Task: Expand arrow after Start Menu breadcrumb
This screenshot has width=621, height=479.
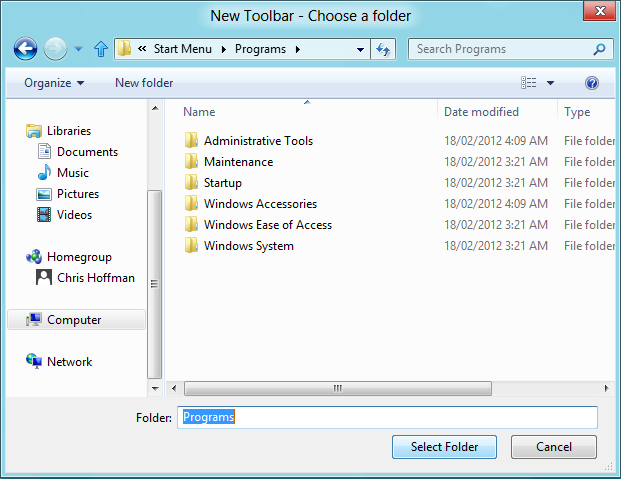Action: pyautogui.click(x=223, y=49)
